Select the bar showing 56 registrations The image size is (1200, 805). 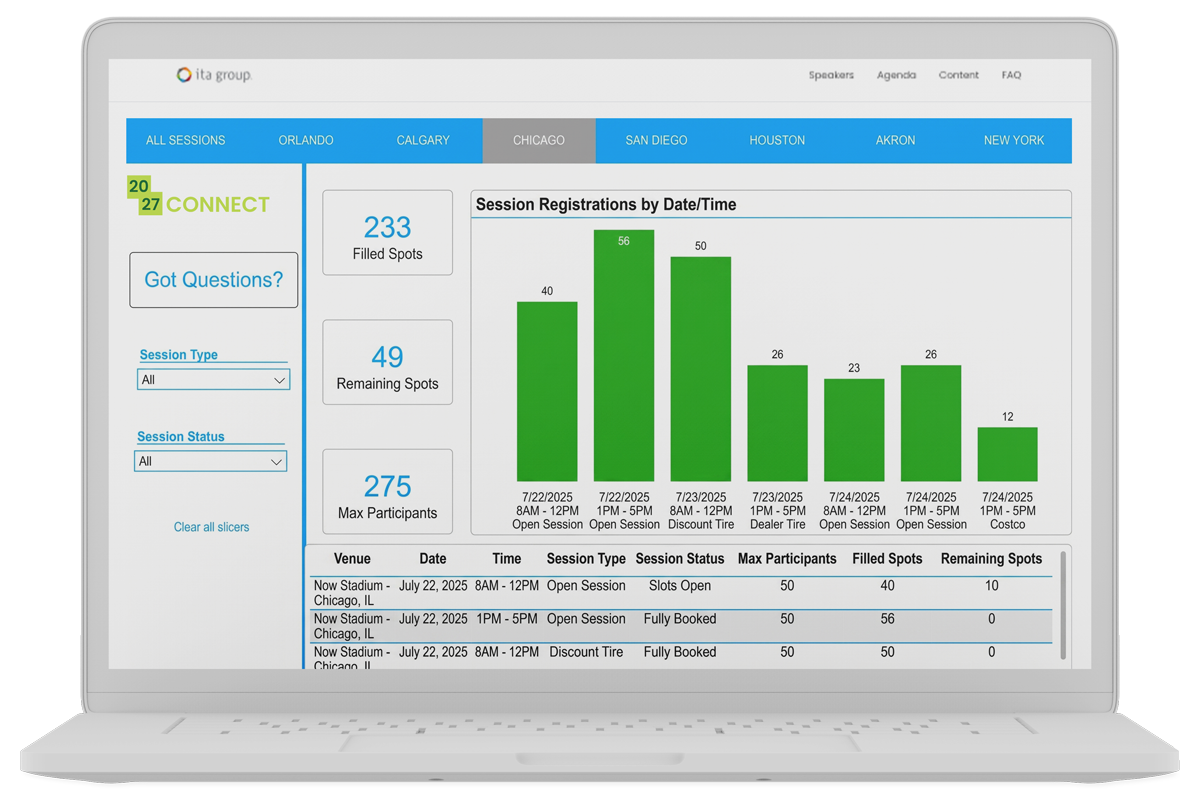[x=624, y=356]
